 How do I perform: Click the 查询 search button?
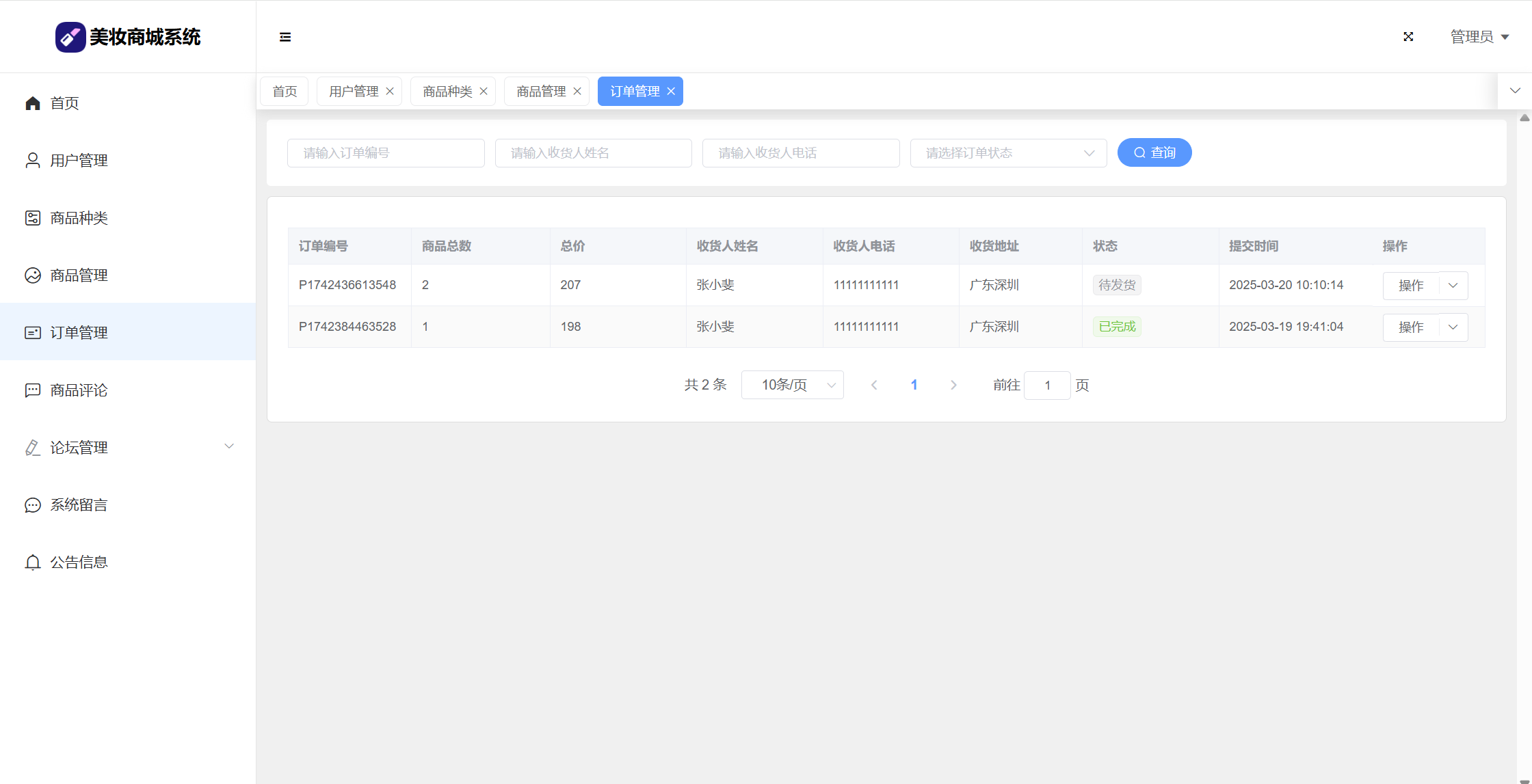1154,152
